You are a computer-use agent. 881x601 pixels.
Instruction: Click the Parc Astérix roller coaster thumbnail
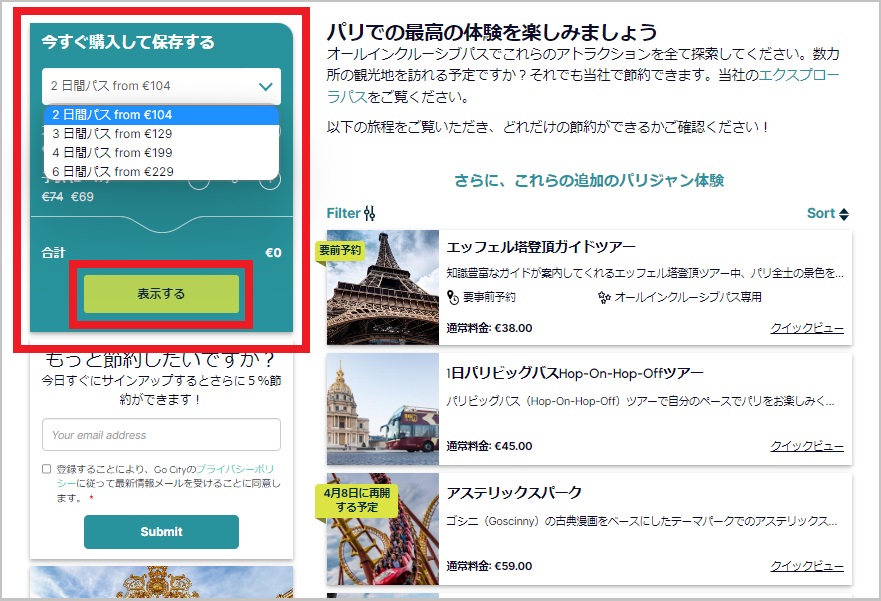tap(383, 529)
